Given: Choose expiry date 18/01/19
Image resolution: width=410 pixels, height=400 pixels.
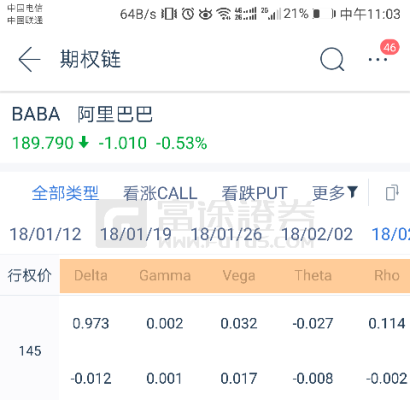Looking at the screenshot, I should (x=136, y=234).
